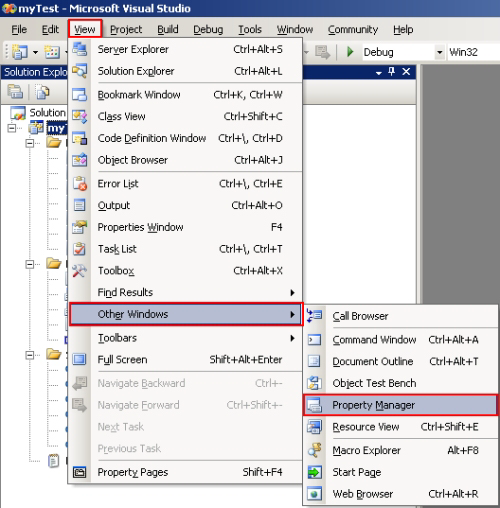Select the Resource View entry

[401, 427]
